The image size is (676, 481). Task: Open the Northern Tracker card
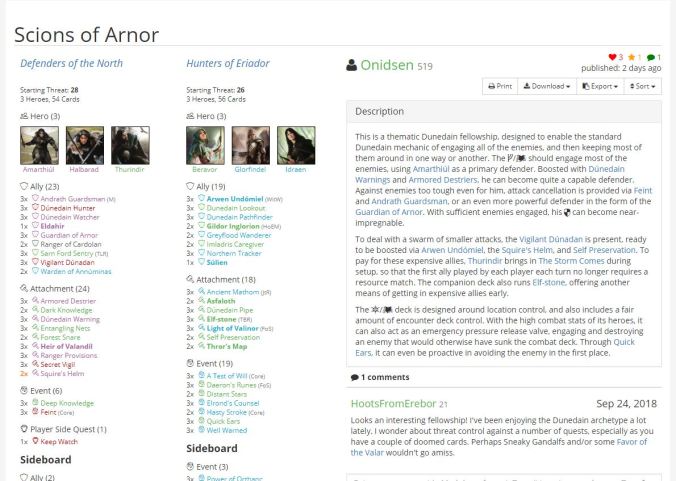[x=234, y=253]
